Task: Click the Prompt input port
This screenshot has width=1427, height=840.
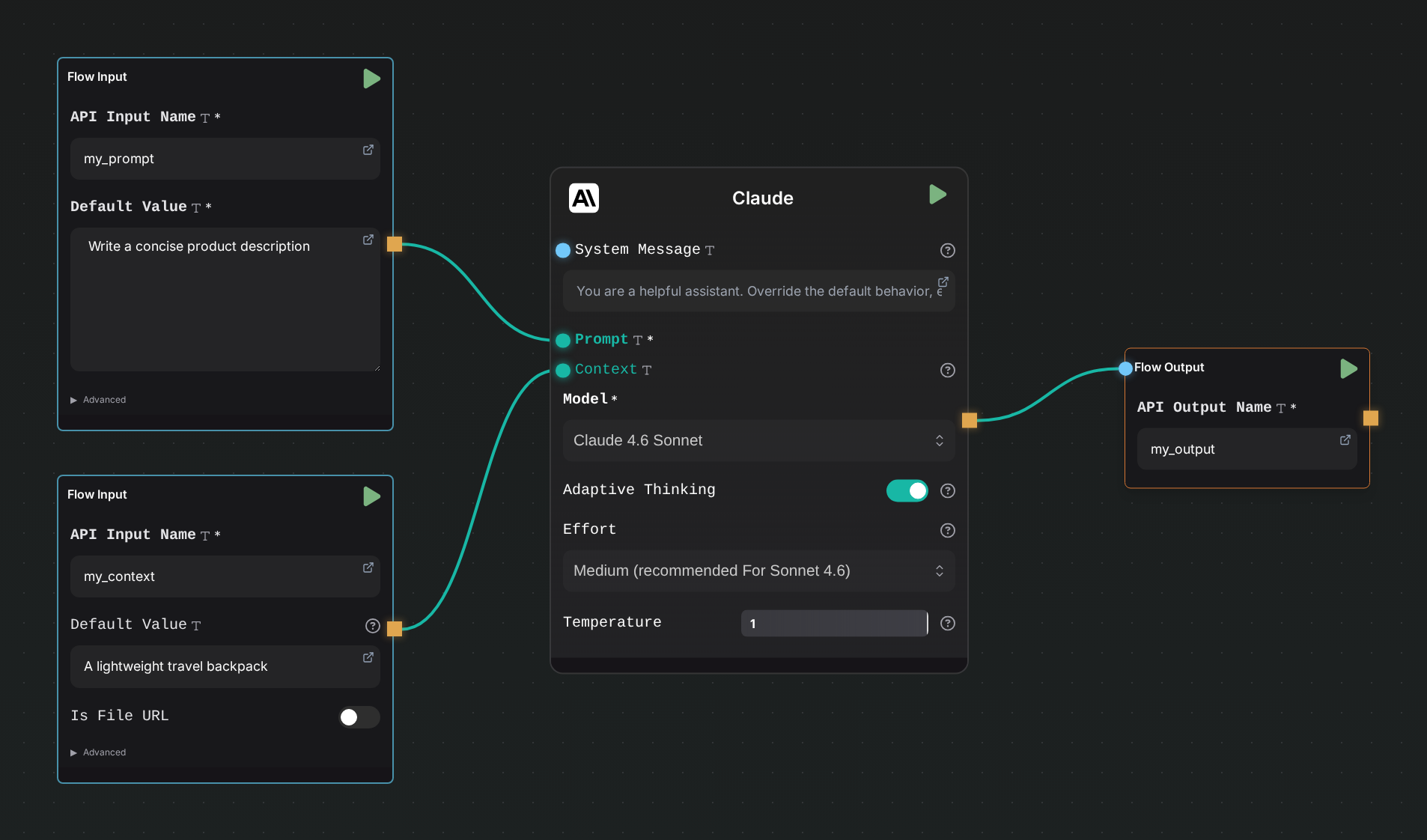Action: (x=563, y=341)
